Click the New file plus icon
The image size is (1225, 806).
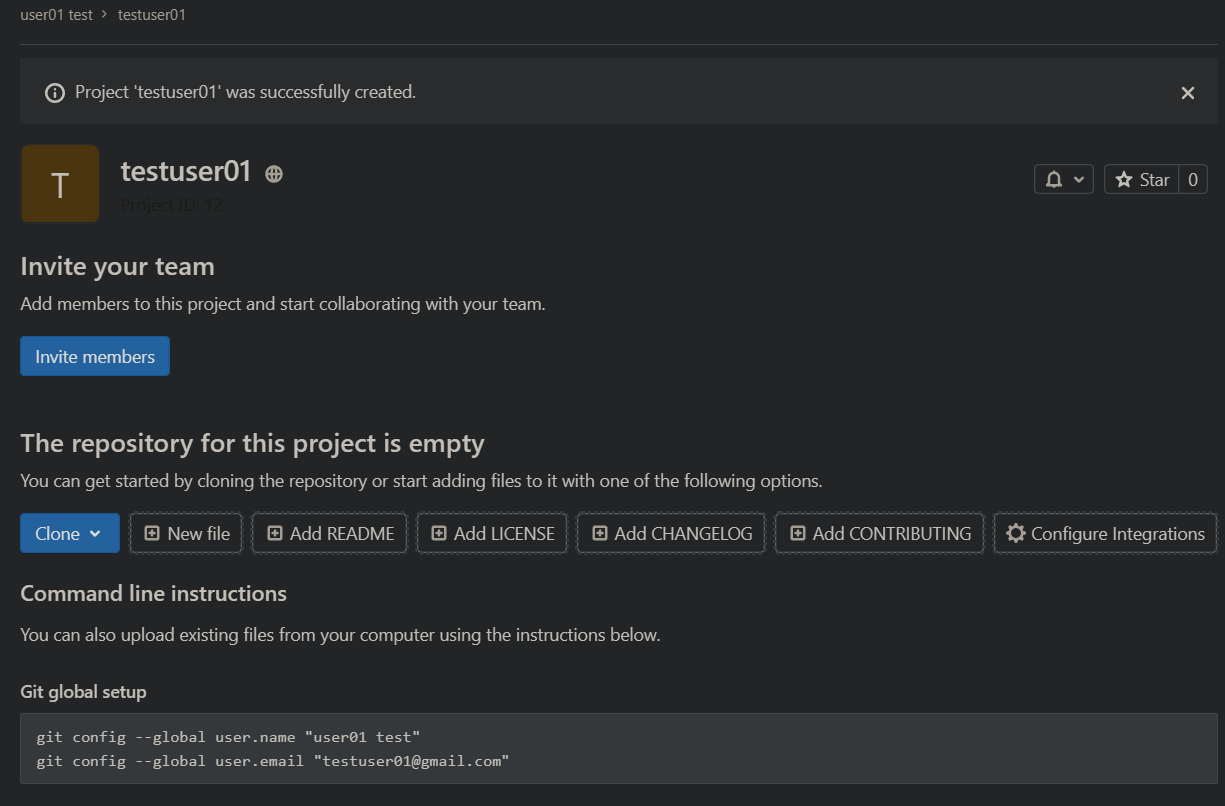[x=152, y=534]
